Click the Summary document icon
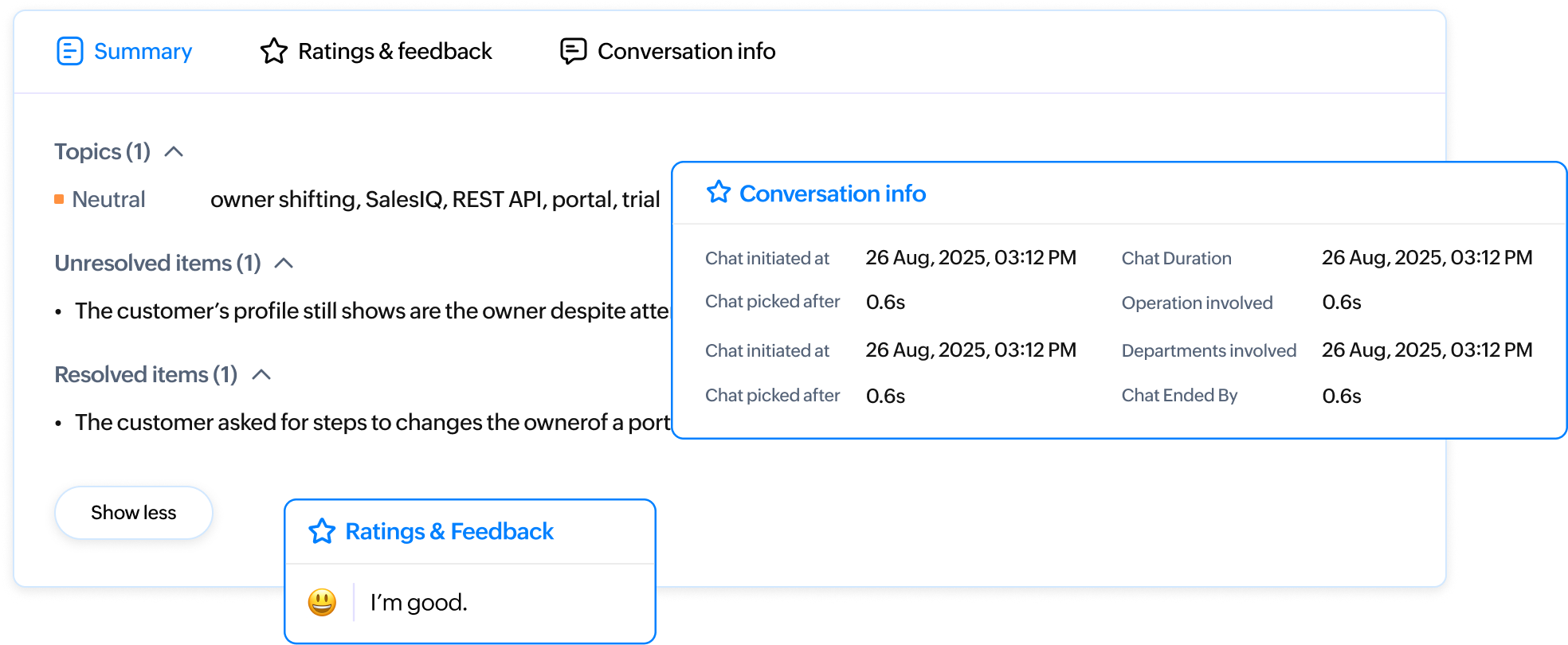The height and width of the screenshot is (645, 1568). pyautogui.click(x=69, y=51)
